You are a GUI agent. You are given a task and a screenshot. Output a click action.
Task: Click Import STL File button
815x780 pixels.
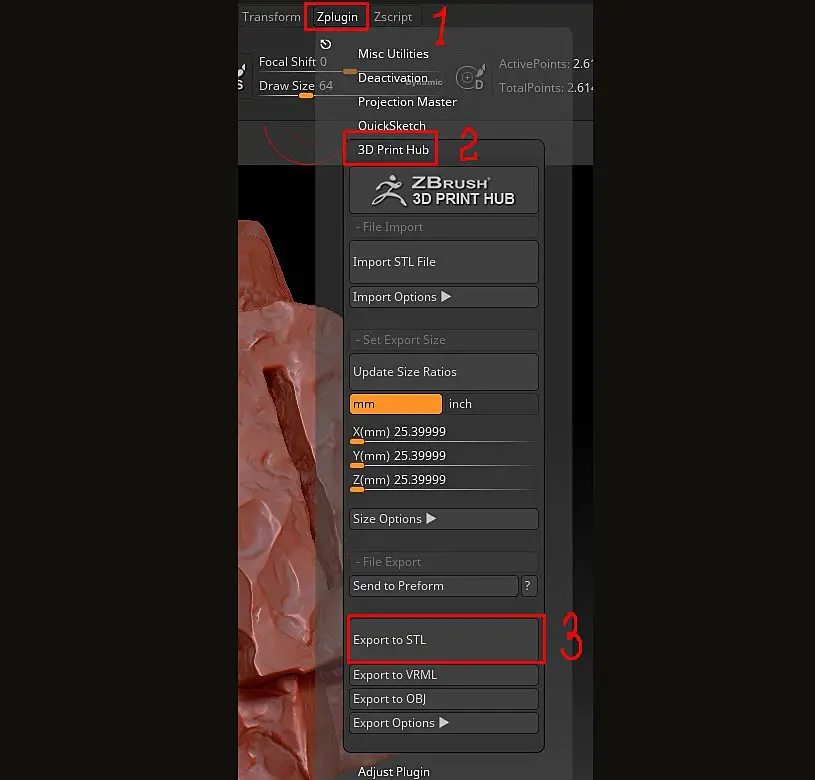click(443, 262)
